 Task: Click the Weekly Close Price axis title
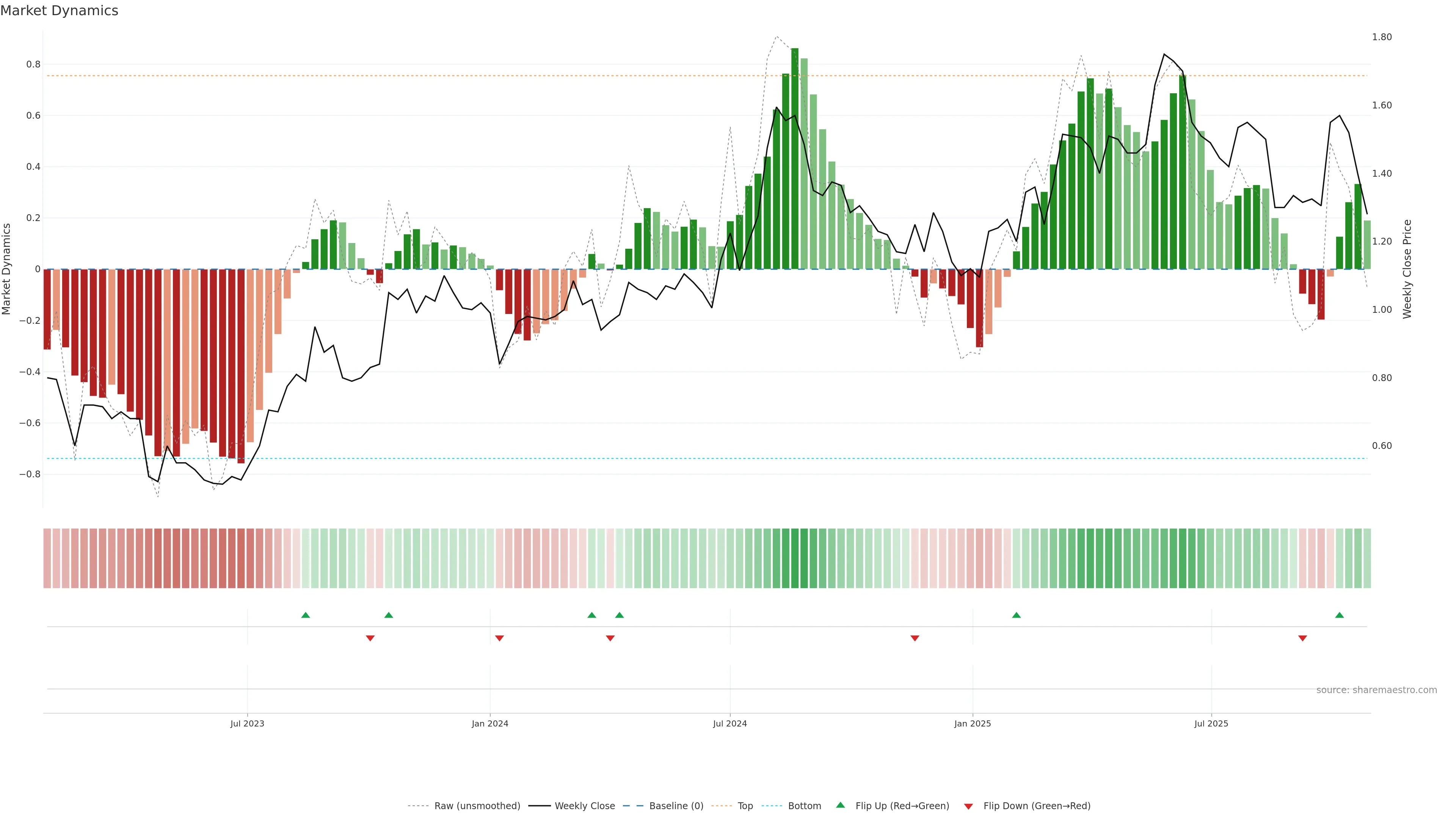coord(1407,269)
